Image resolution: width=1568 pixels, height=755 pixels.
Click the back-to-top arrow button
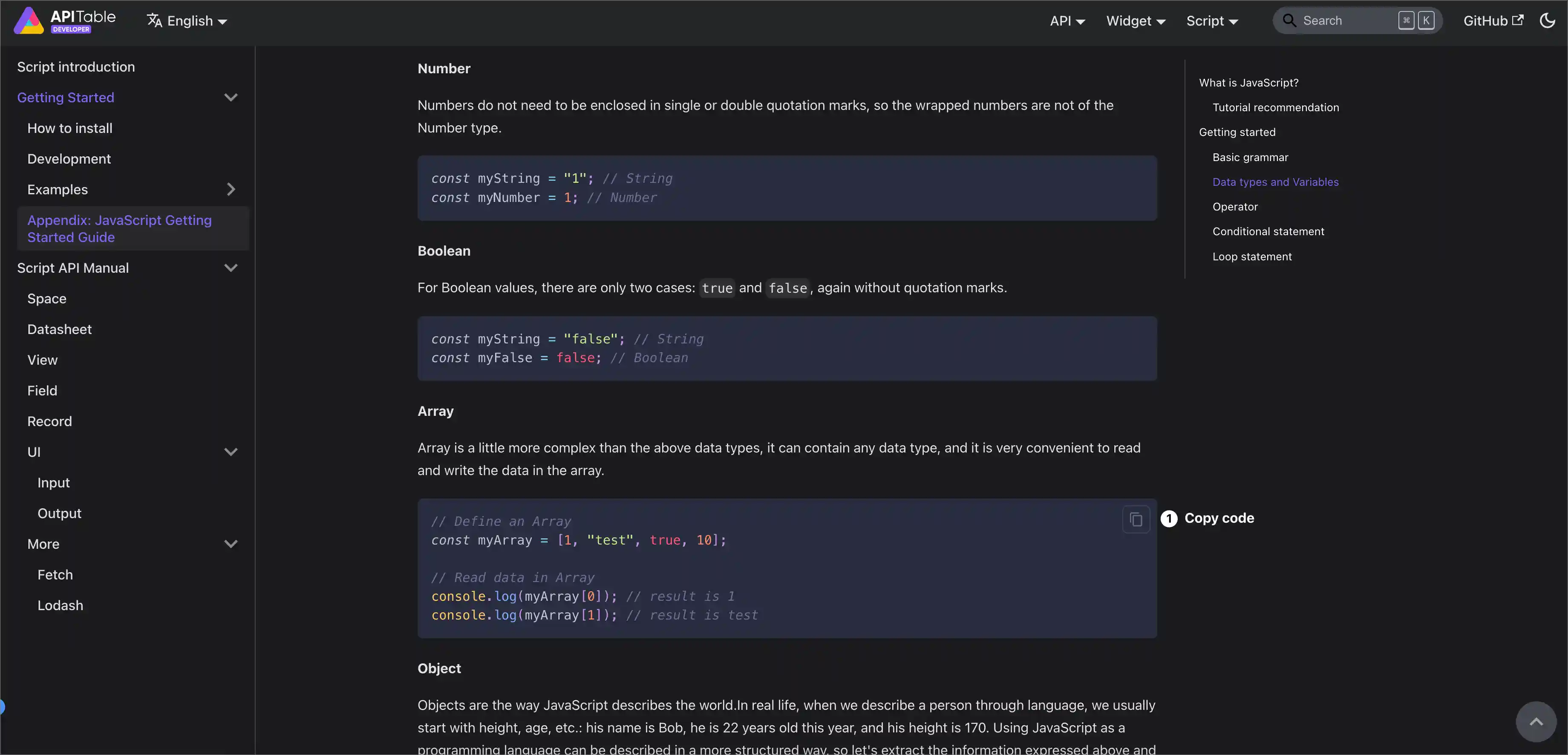(x=1536, y=721)
